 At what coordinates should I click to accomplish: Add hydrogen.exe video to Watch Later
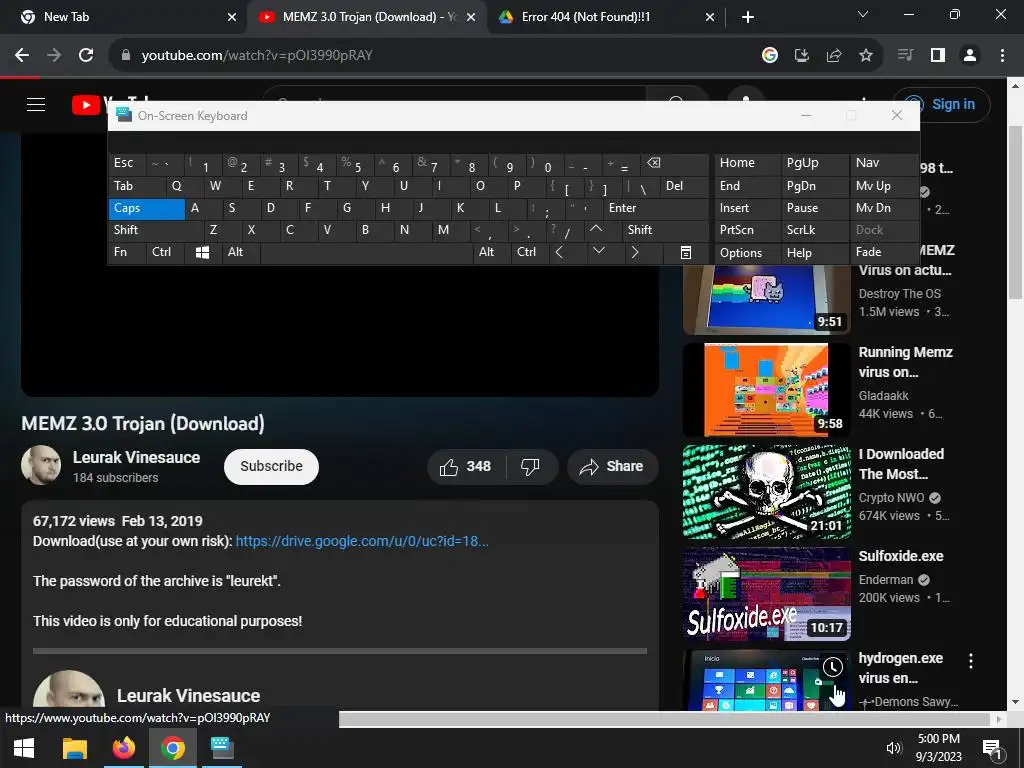(x=833, y=667)
